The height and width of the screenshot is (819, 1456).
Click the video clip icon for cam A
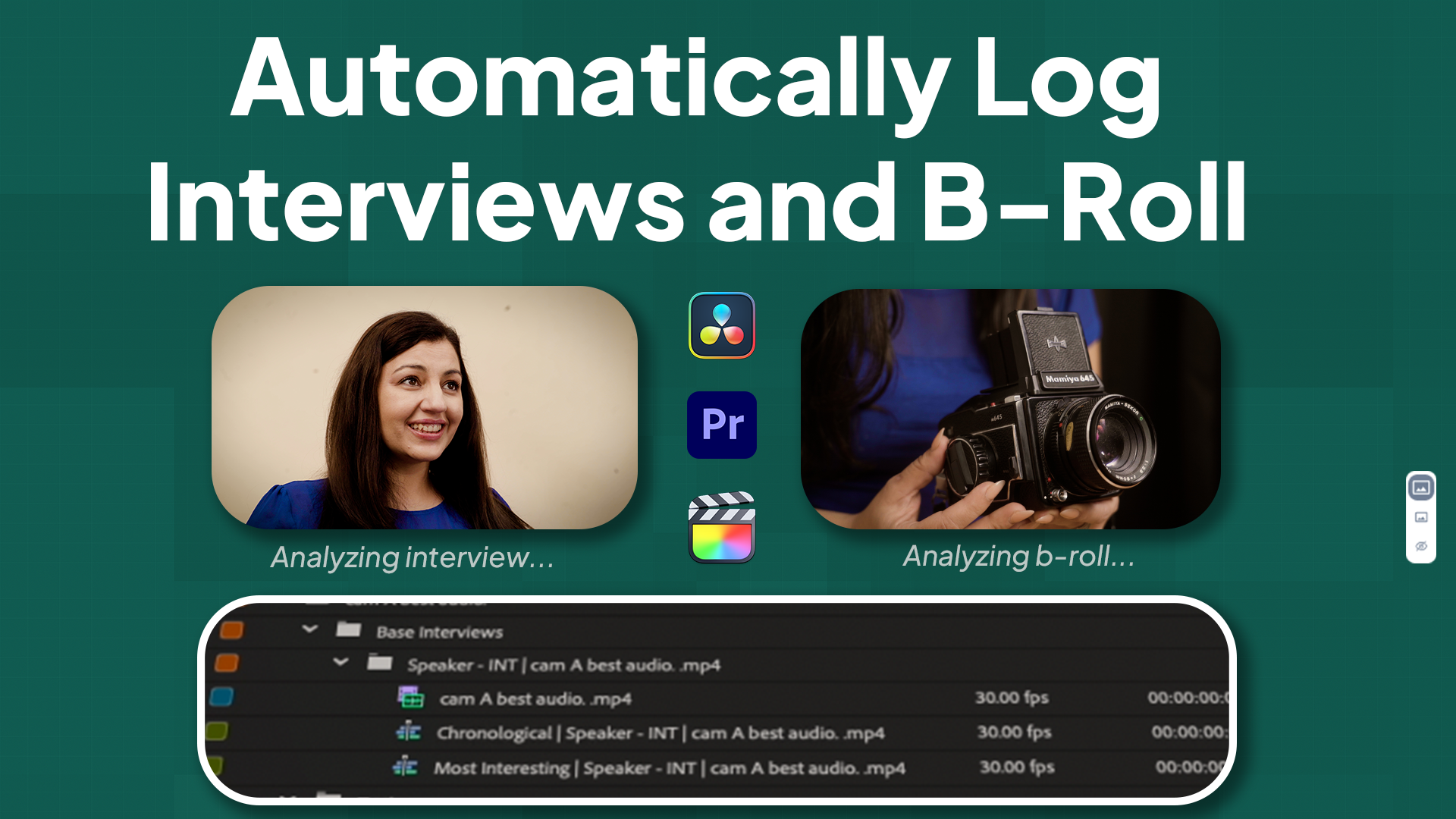pyautogui.click(x=410, y=697)
